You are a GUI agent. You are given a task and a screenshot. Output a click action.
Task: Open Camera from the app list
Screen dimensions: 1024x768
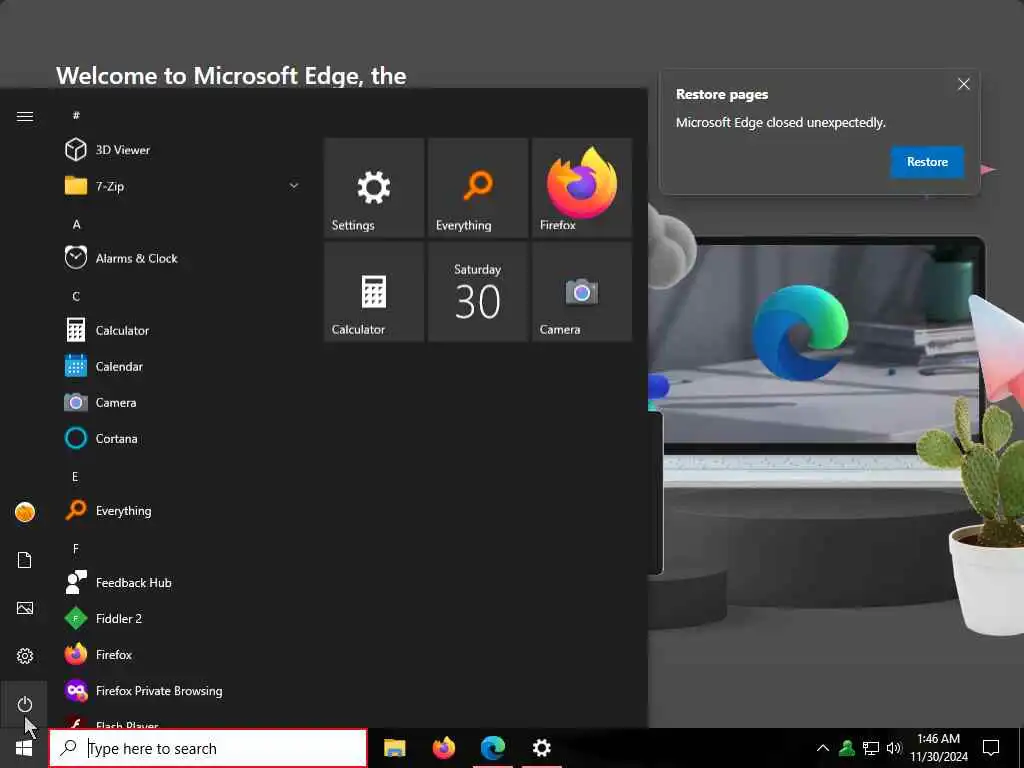point(182,402)
